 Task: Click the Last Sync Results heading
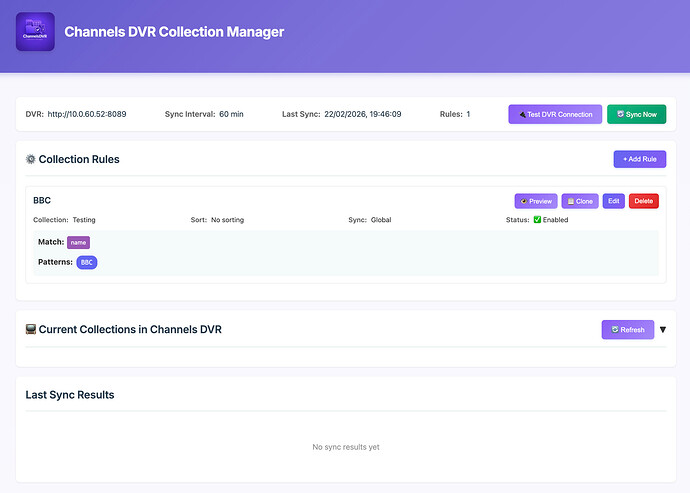pyautogui.click(x=70, y=394)
